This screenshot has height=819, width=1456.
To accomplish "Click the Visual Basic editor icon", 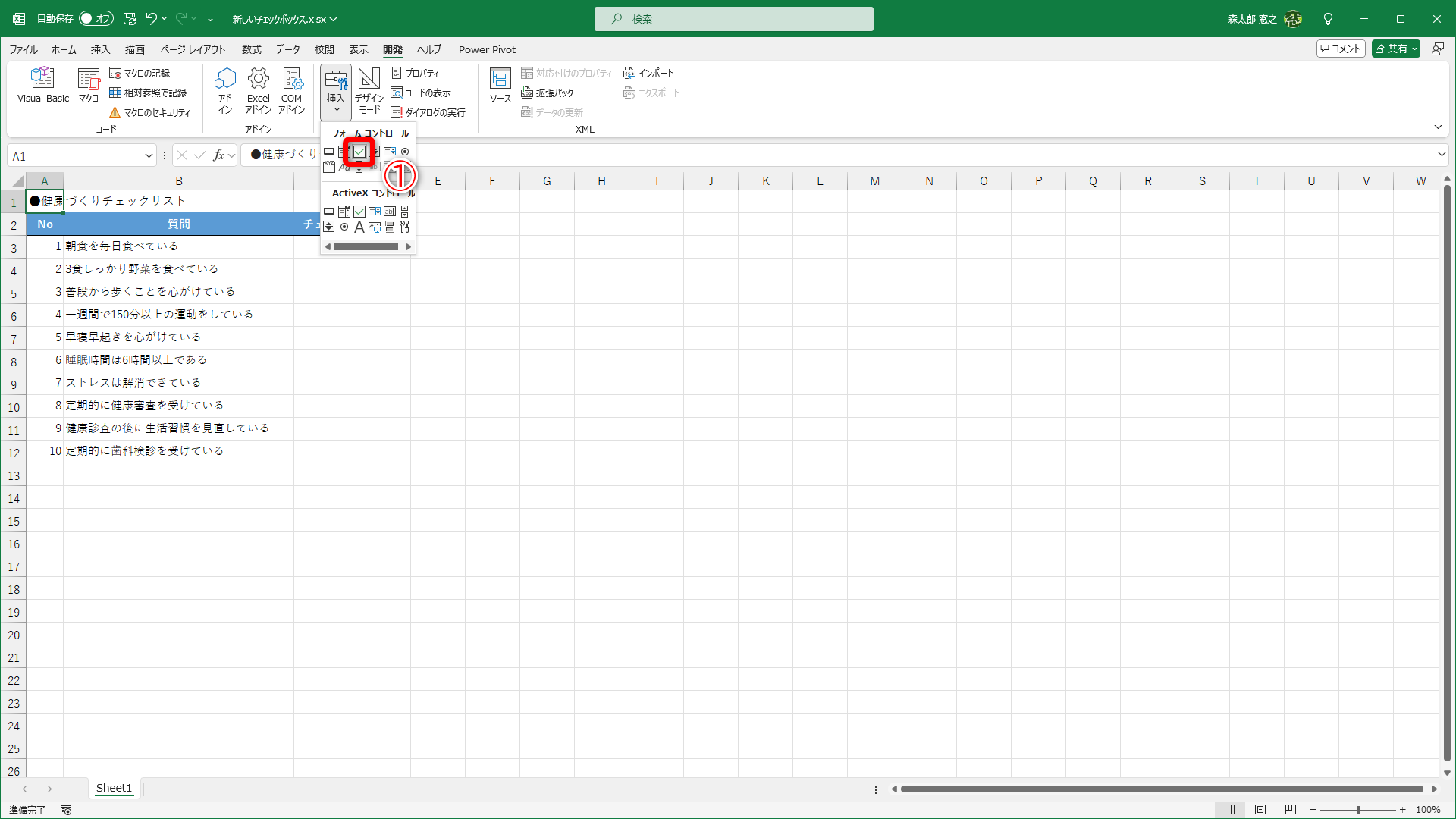I will click(x=43, y=84).
